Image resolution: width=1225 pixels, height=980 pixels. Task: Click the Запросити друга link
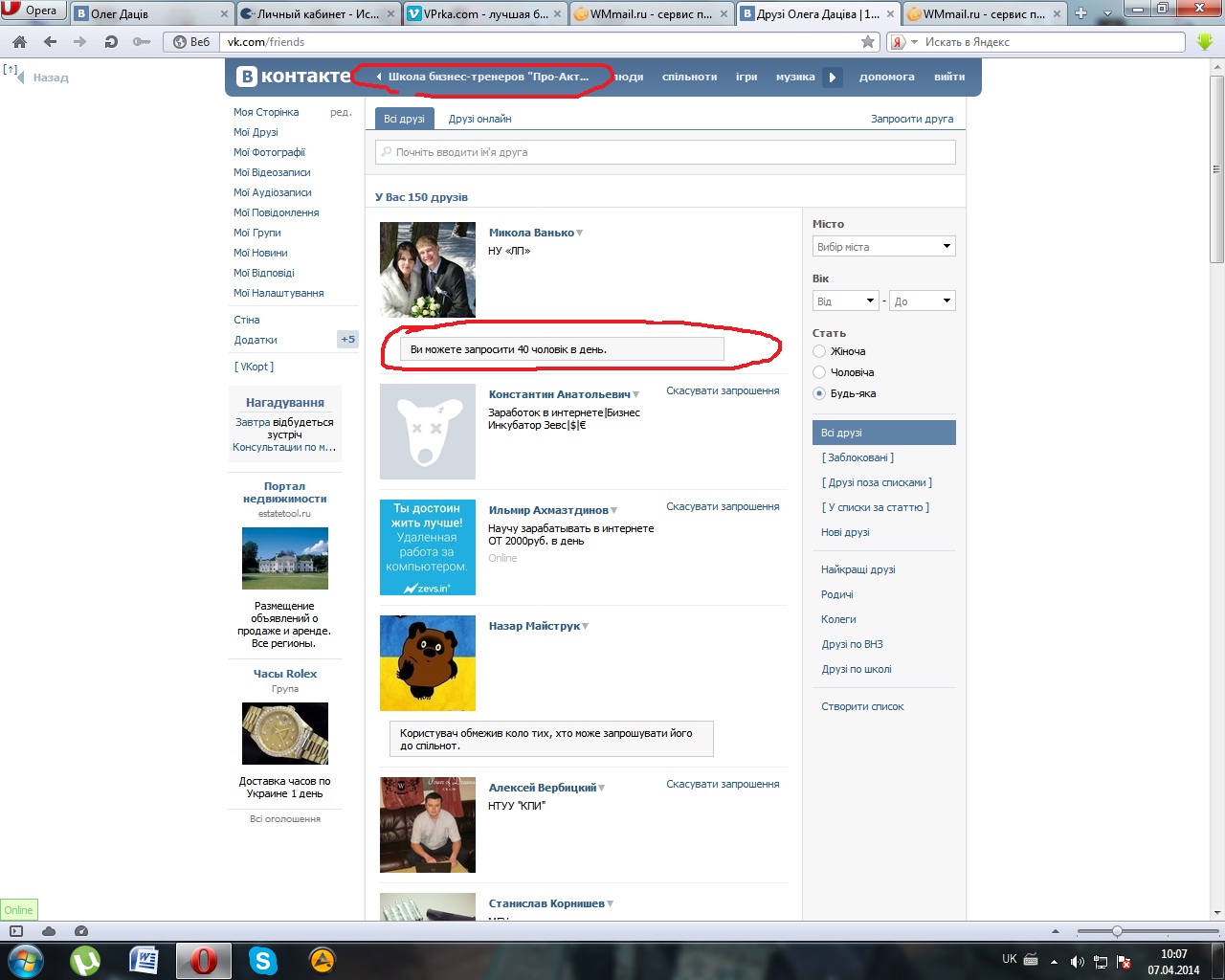pyautogui.click(x=912, y=119)
